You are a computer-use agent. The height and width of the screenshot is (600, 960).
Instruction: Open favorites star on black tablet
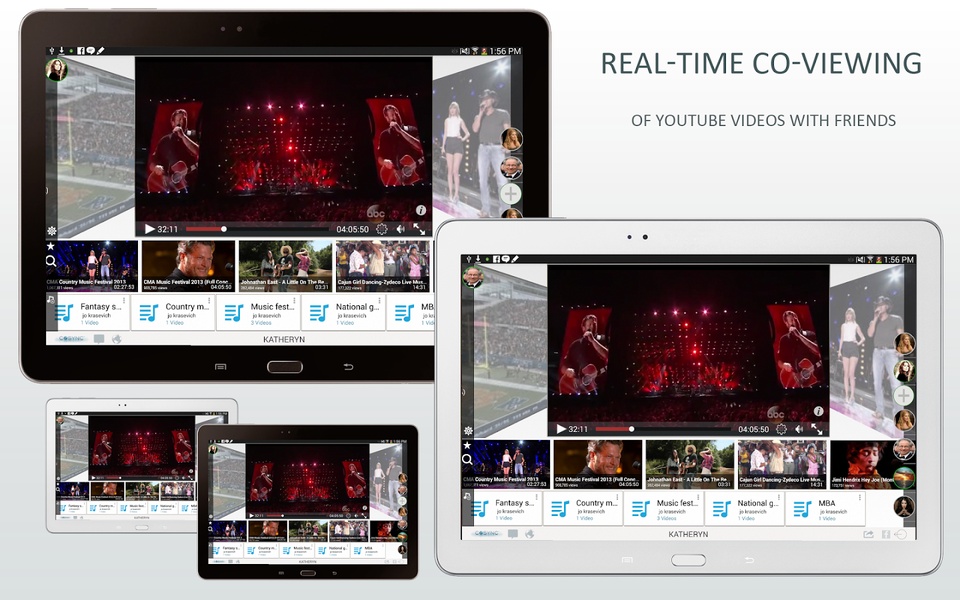pos(51,246)
